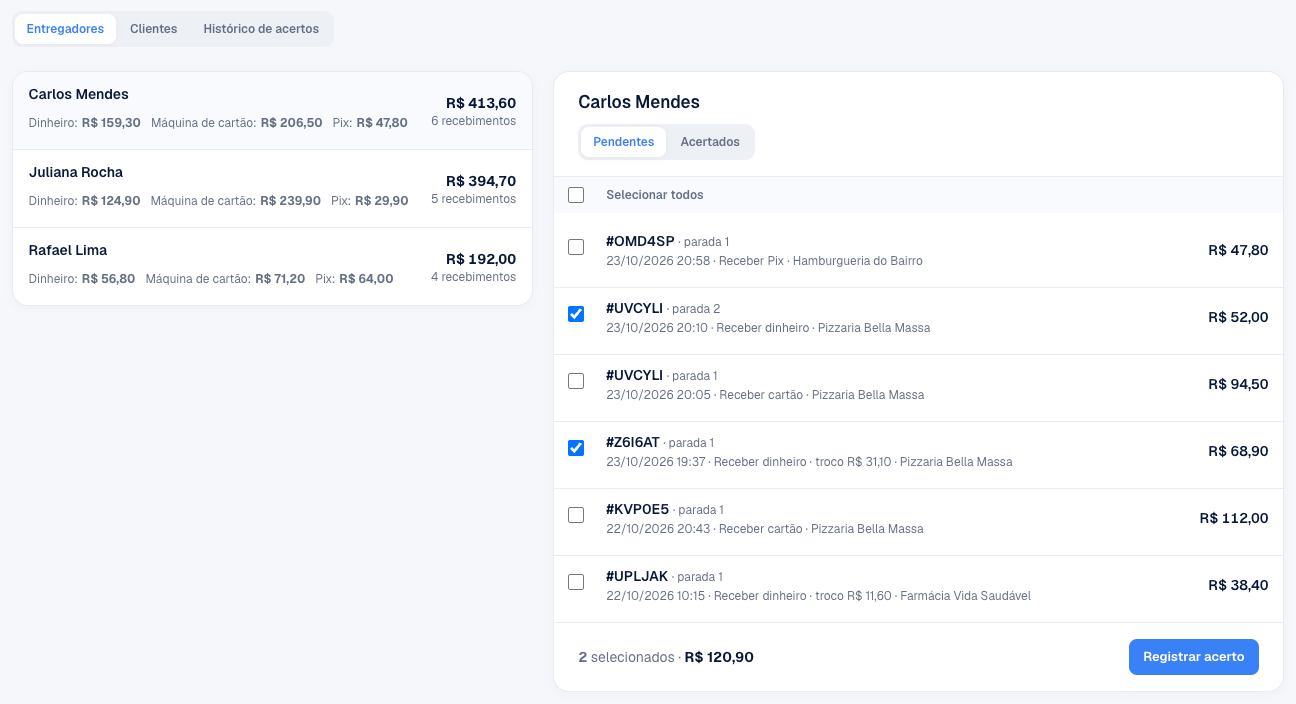This screenshot has width=1296, height=704.
Task: Switch to the Entregadores tab
Action: click(65, 29)
